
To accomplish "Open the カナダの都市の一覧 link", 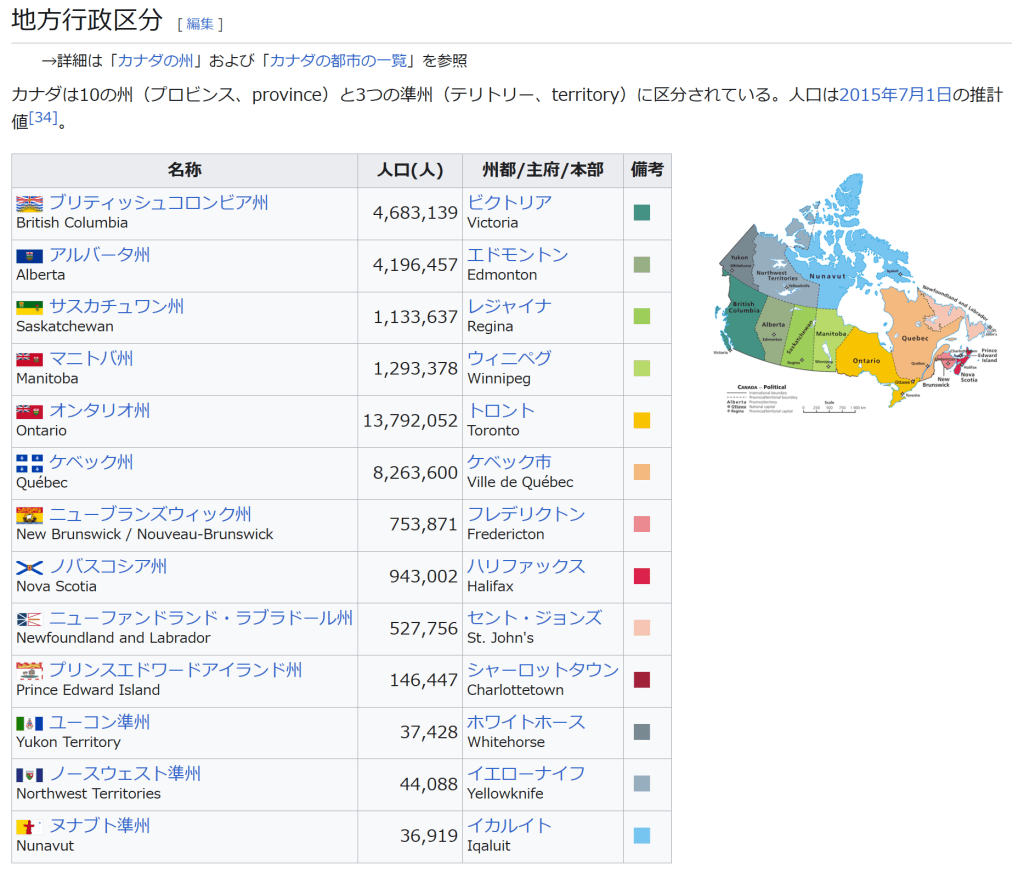I will (338, 61).
